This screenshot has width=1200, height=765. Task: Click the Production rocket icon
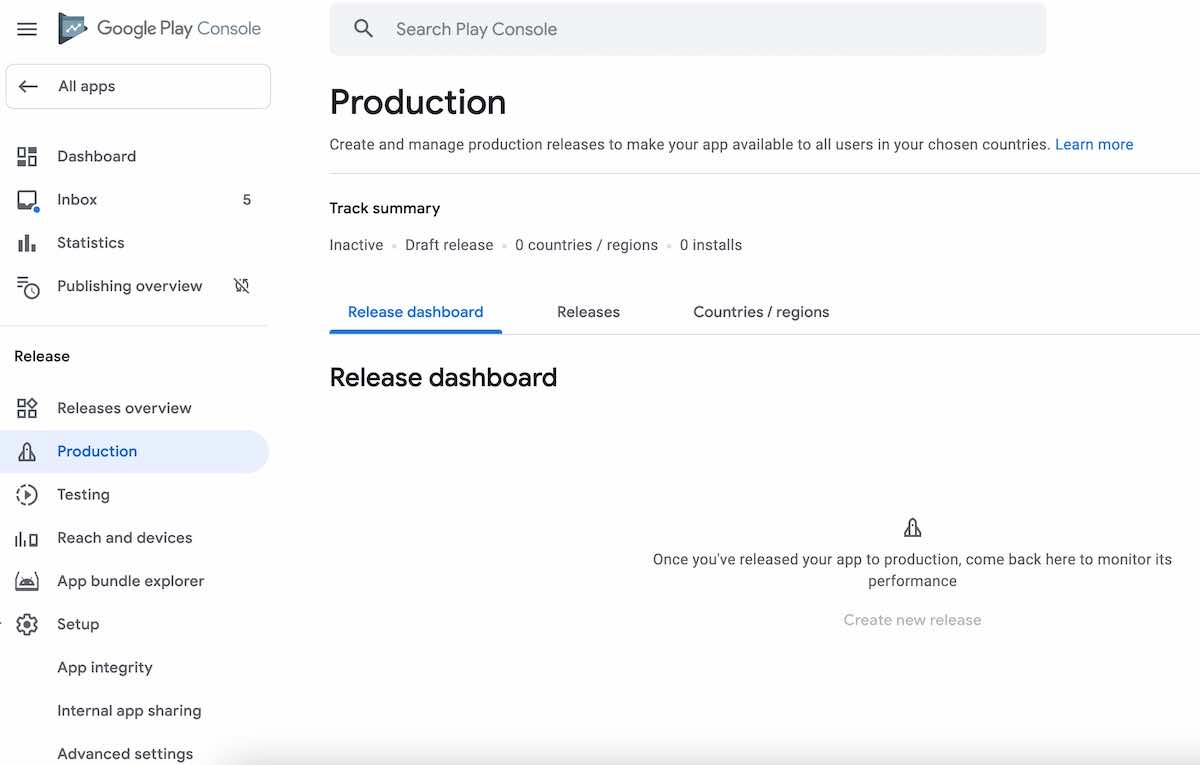click(x=26, y=451)
